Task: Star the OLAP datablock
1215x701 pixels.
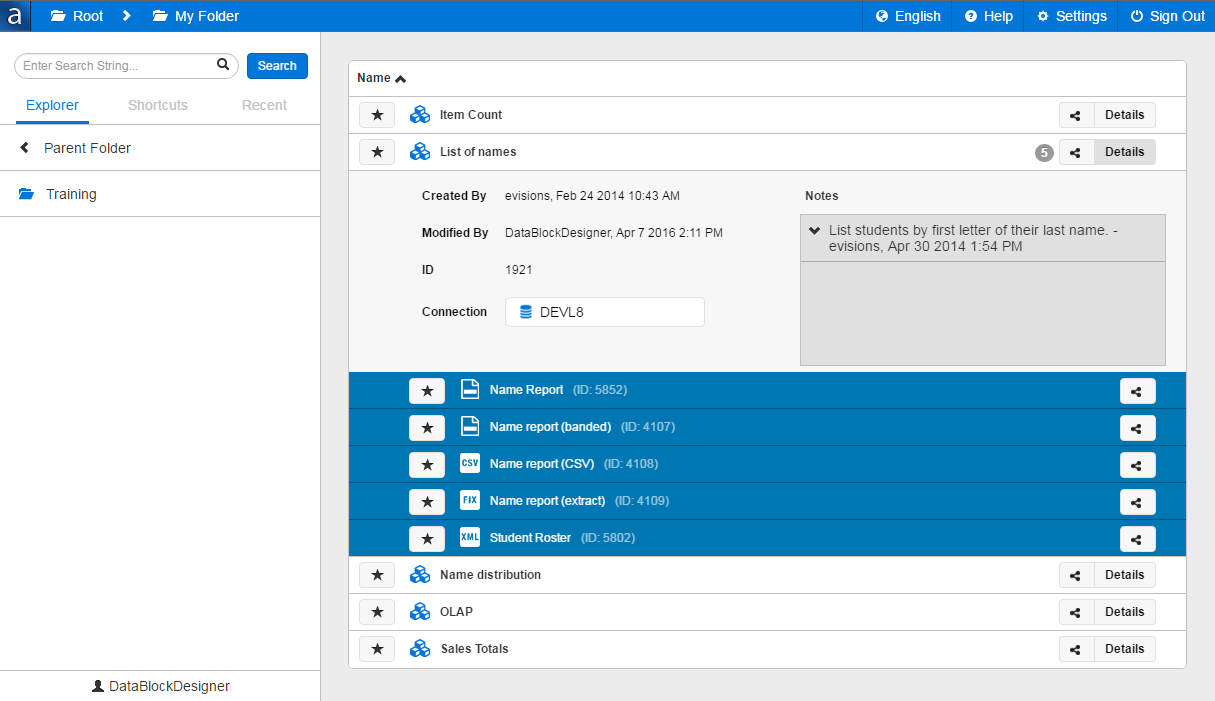Action: [377, 612]
